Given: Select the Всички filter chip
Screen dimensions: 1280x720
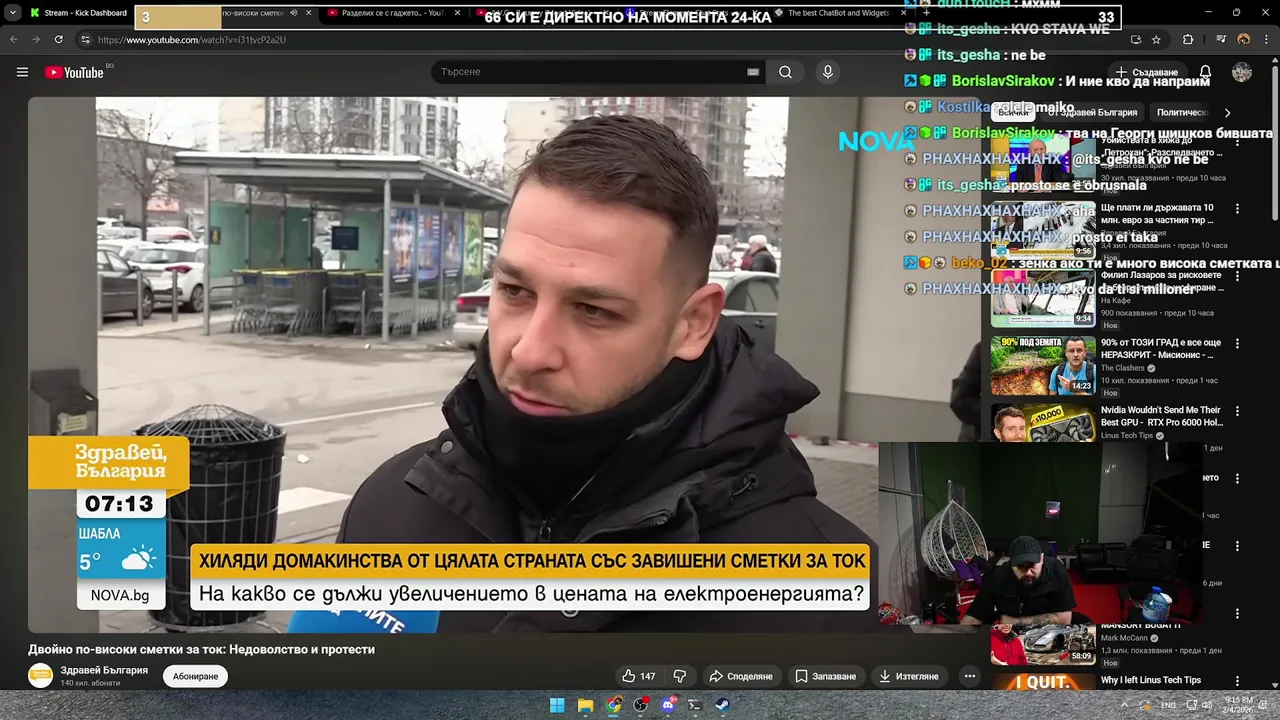Looking at the screenshot, I should pyautogui.click(x=1013, y=113).
